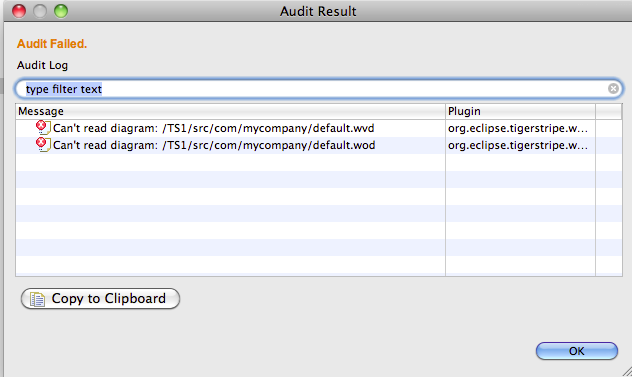Confirm the dialog with OK
This screenshot has width=632, height=377.
pyautogui.click(x=576, y=351)
